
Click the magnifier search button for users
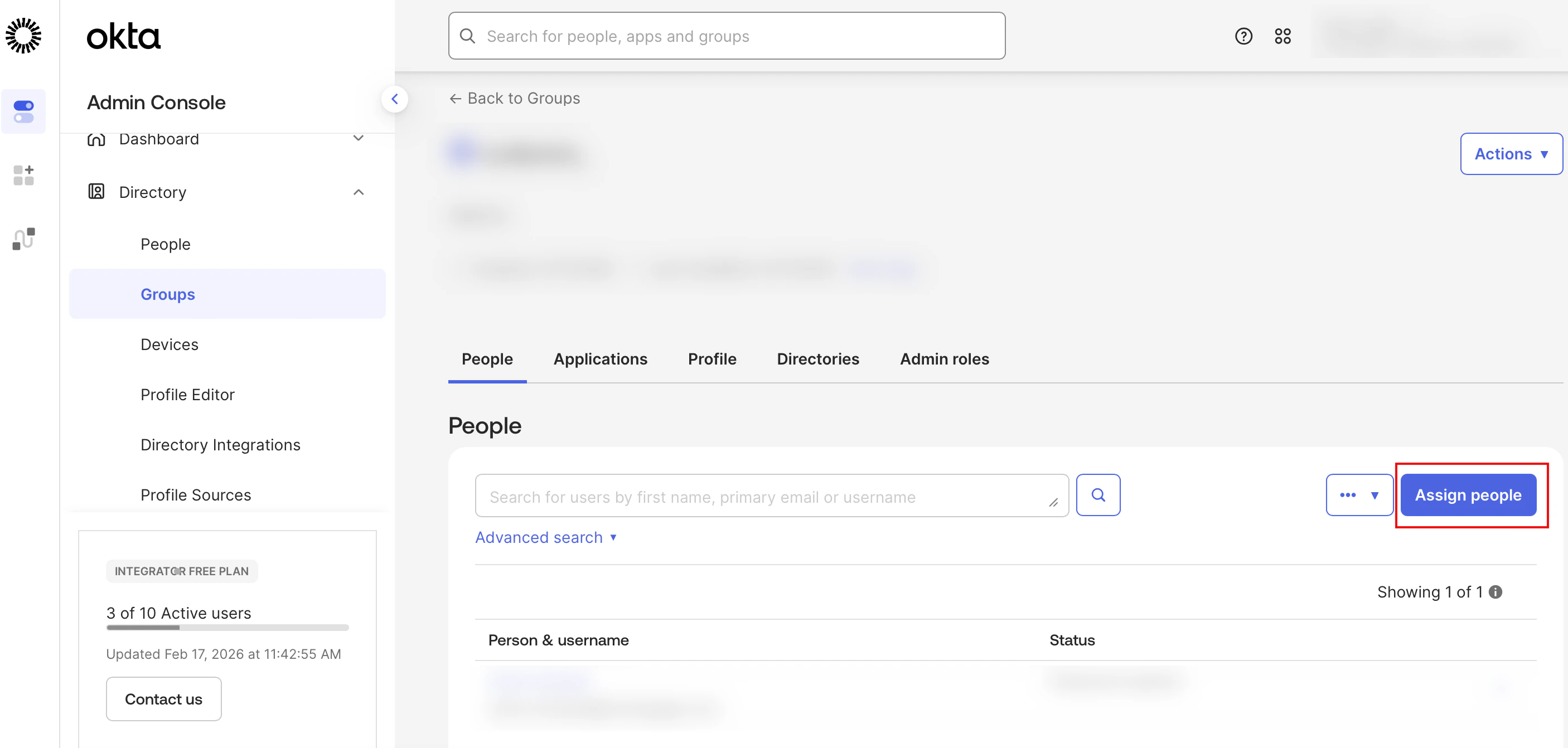coord(1097,495)
